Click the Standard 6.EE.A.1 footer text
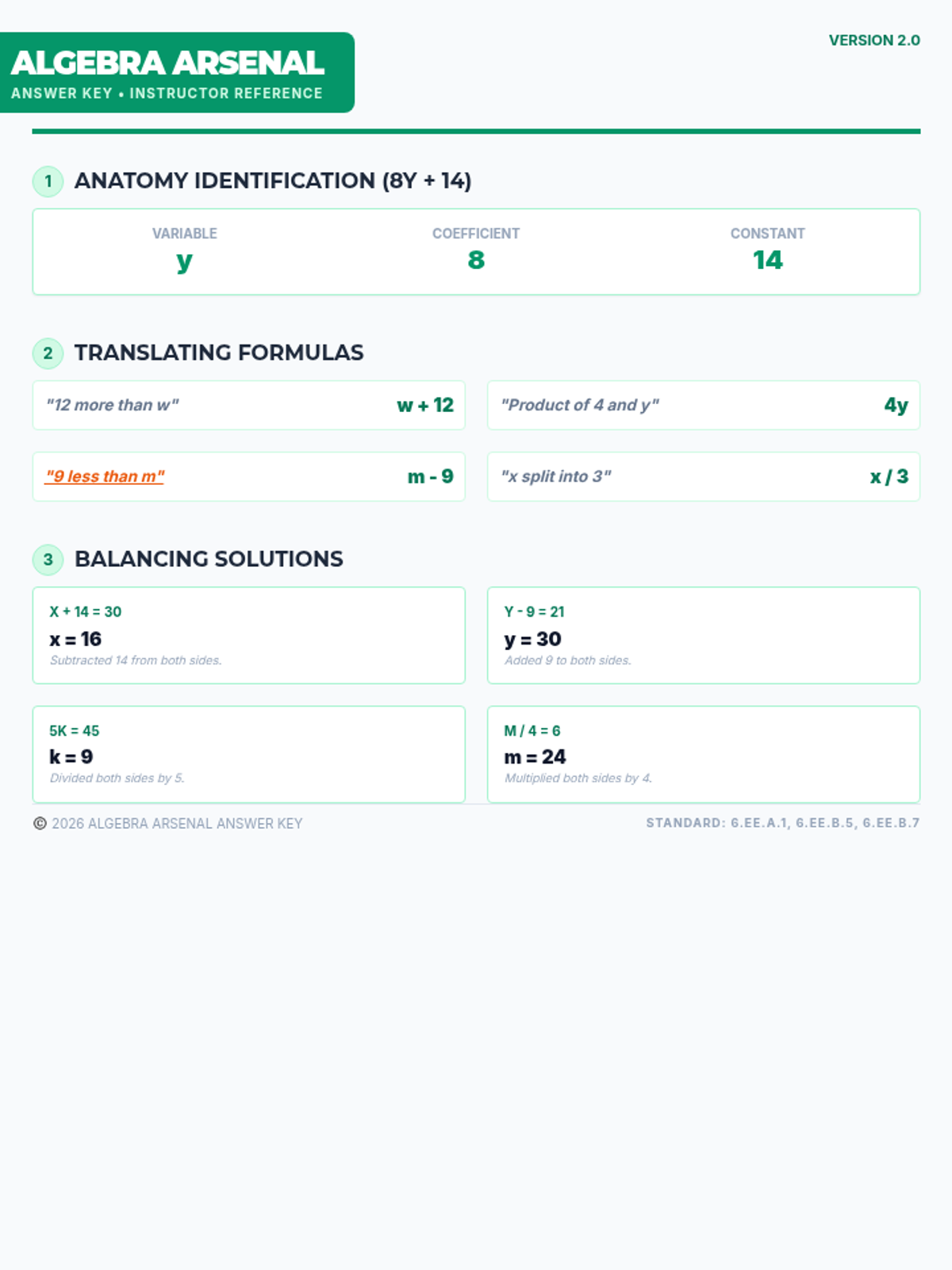 (782, 823)
